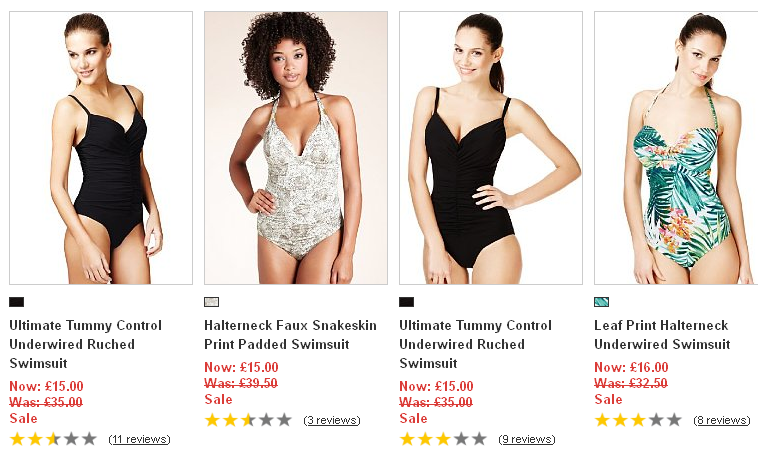Select the green leaf print color swatch
Viewport: 758px width, 454px height.
pyautogui.click(x=601, y=302)
